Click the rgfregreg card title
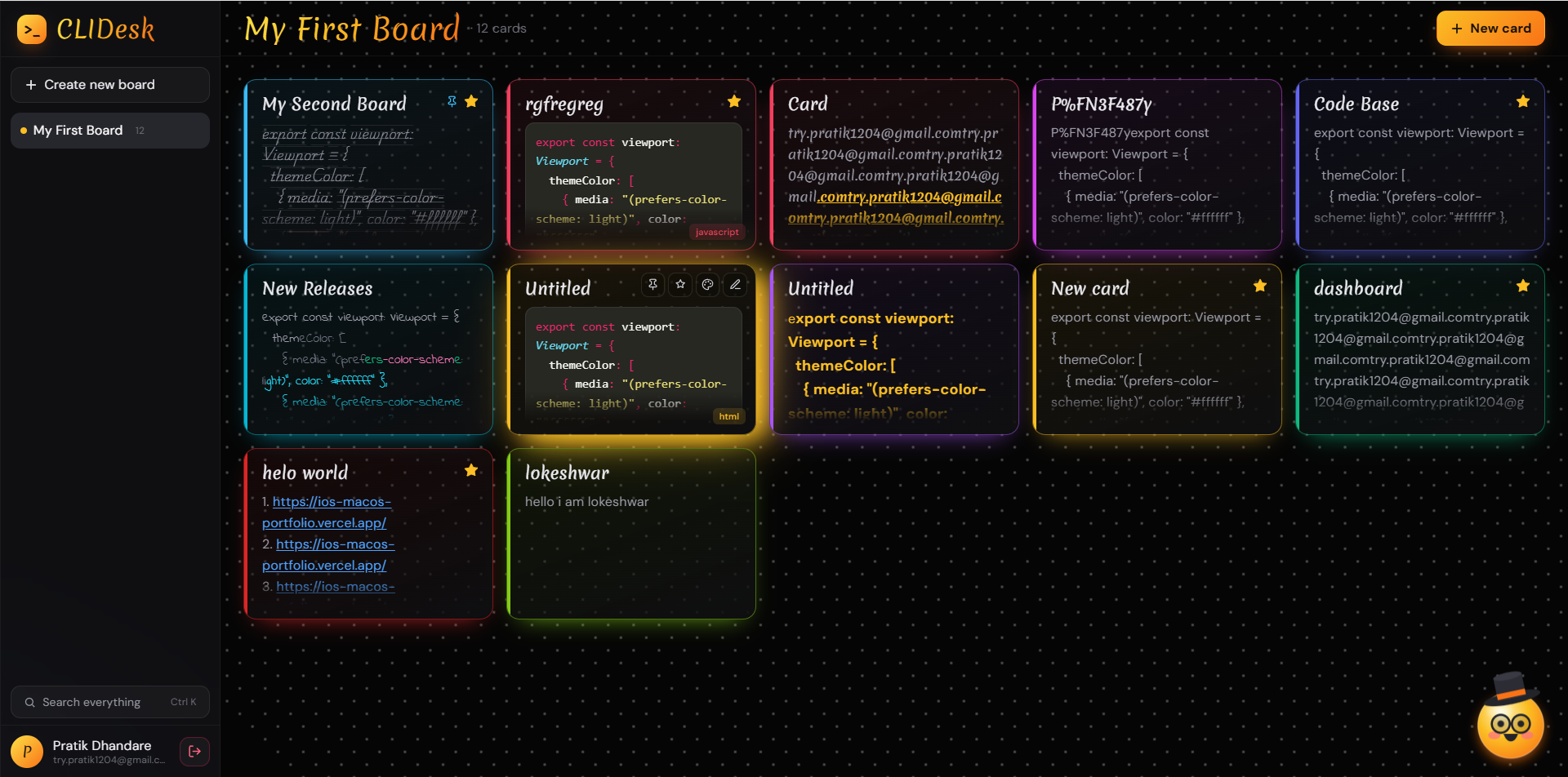This screenshot has height=777, width=1568. coord(563,104)
